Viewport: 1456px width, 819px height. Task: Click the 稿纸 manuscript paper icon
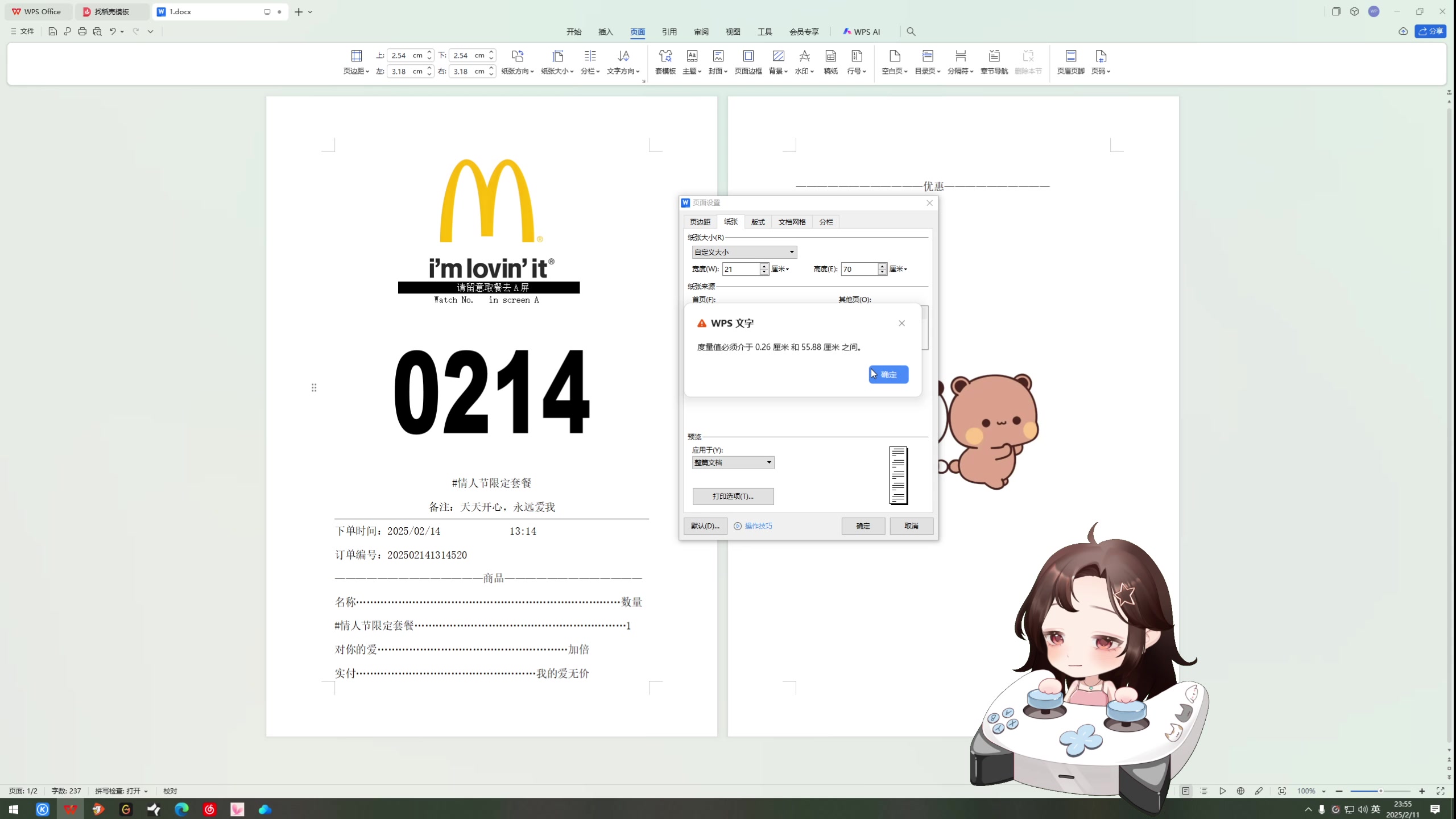[x=830, y=62]
